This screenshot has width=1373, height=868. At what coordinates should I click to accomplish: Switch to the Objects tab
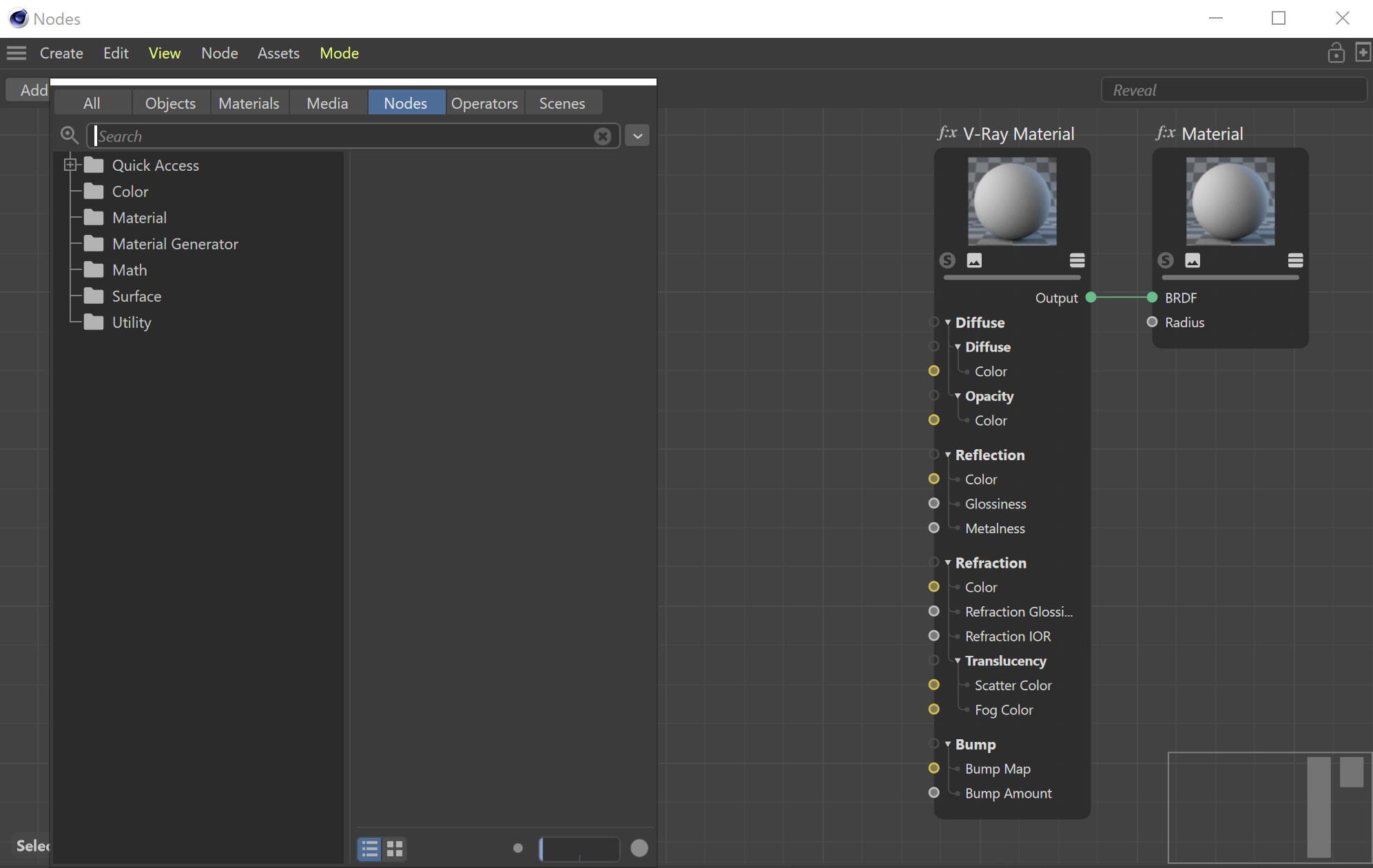point(170,103)
